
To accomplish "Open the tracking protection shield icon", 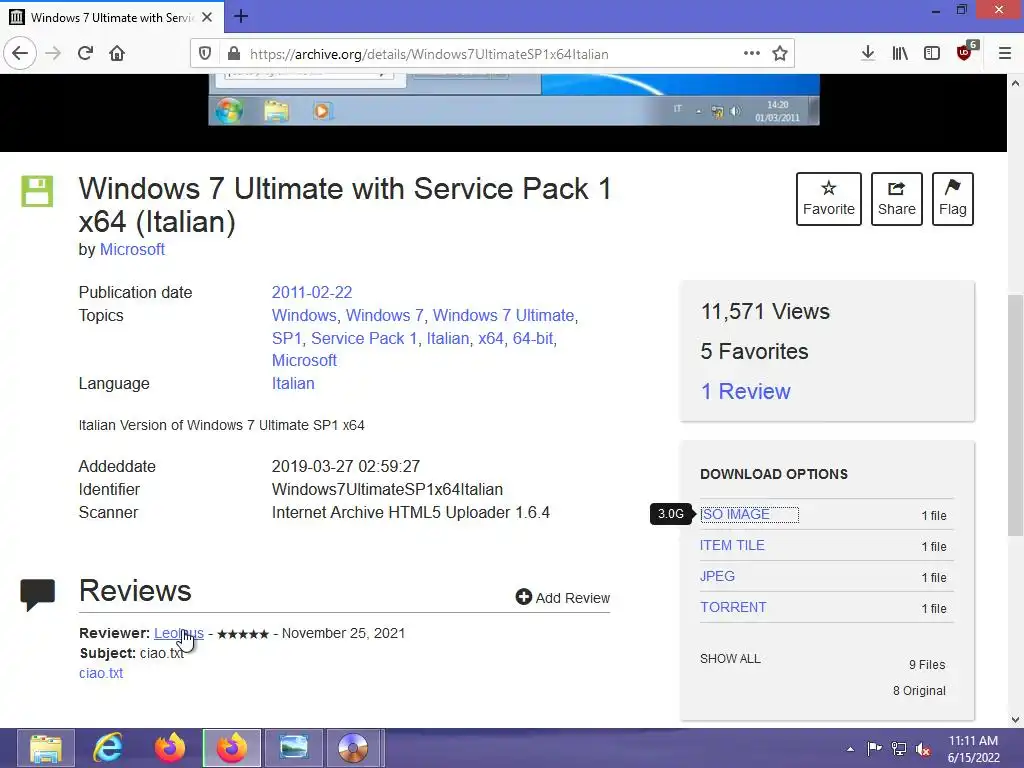I will pos(204,54).
